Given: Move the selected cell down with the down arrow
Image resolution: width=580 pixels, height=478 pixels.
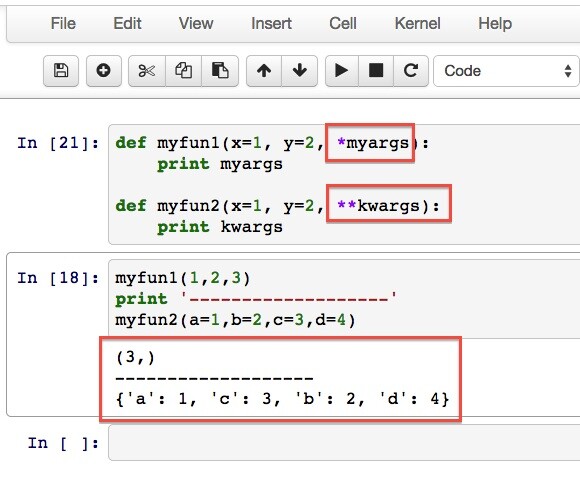Looking at the screenshot, I should click(x=300, y=71).
